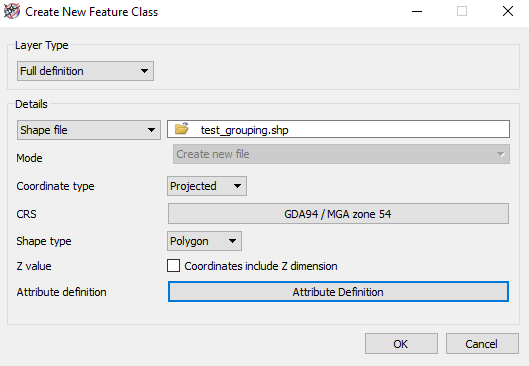Viewport: 529px width, 366px height.
Task: Click the GDA94 / MGA zone 54 CRS button
Action: coord(338,214)
